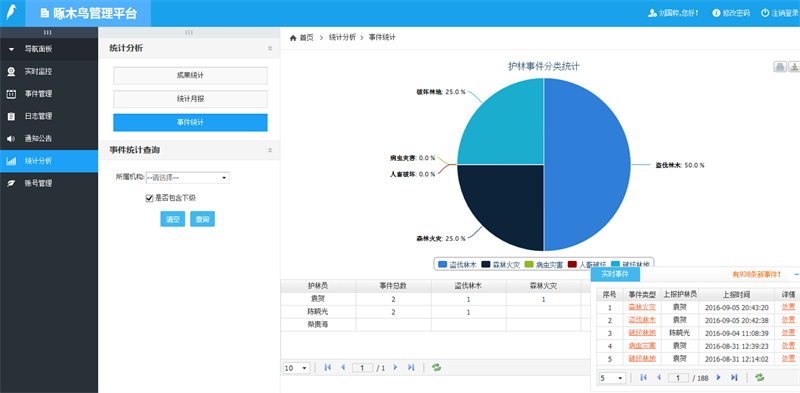
Task: Open the 森林火灾 event link in row 1
Action: pos(642,307)
